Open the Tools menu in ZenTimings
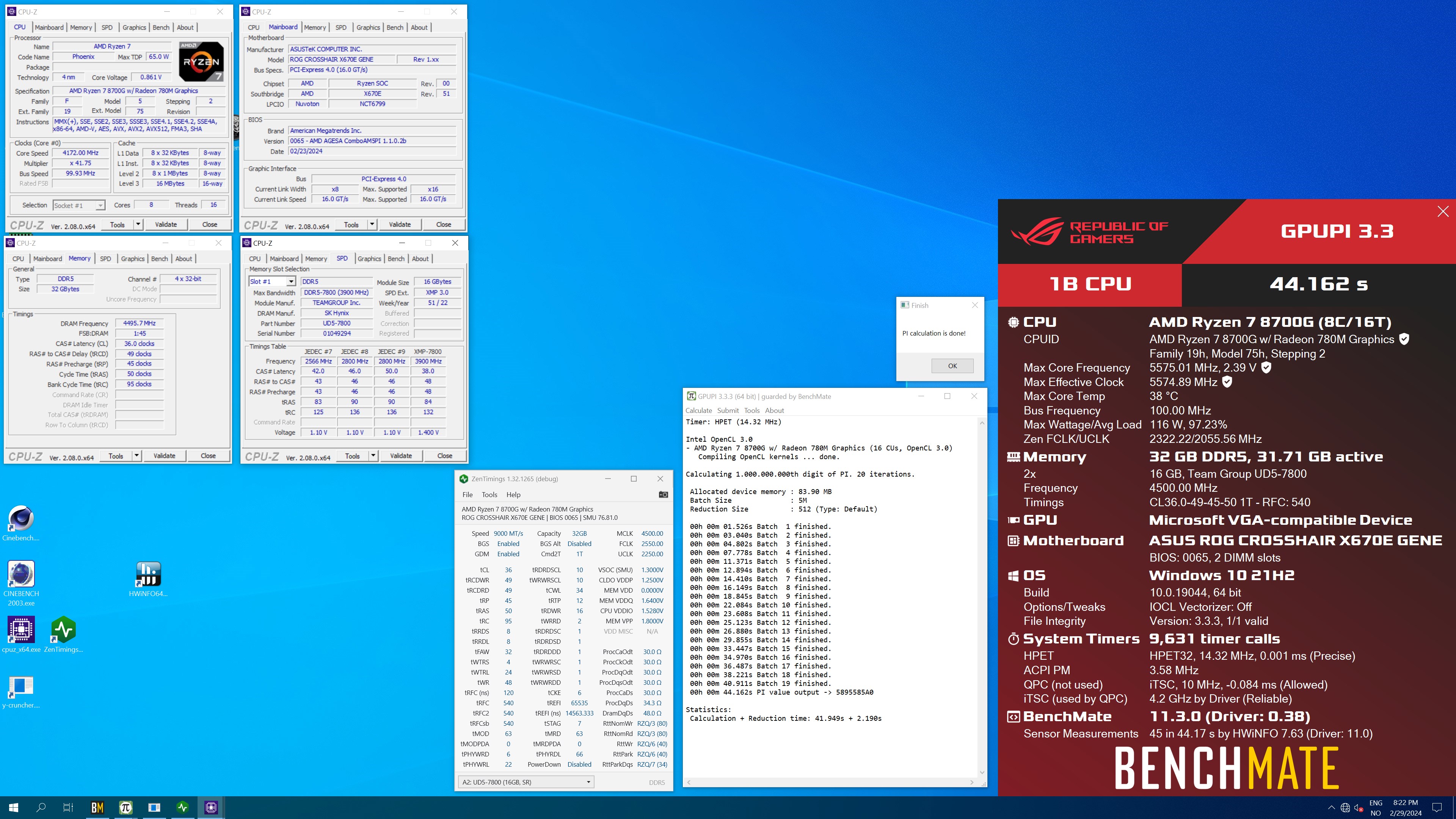This screenshot has width=1456, height=819. 490,494
